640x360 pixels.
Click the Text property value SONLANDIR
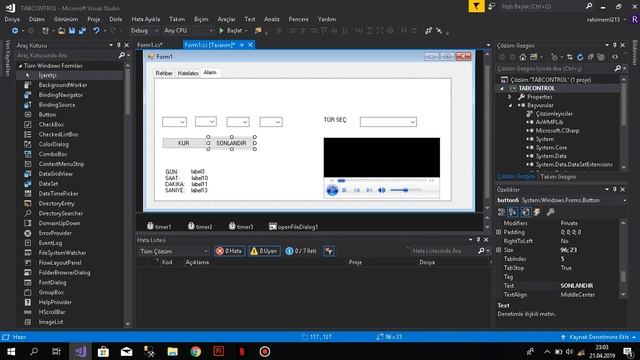pyautogui.click(x=577, y=286)
